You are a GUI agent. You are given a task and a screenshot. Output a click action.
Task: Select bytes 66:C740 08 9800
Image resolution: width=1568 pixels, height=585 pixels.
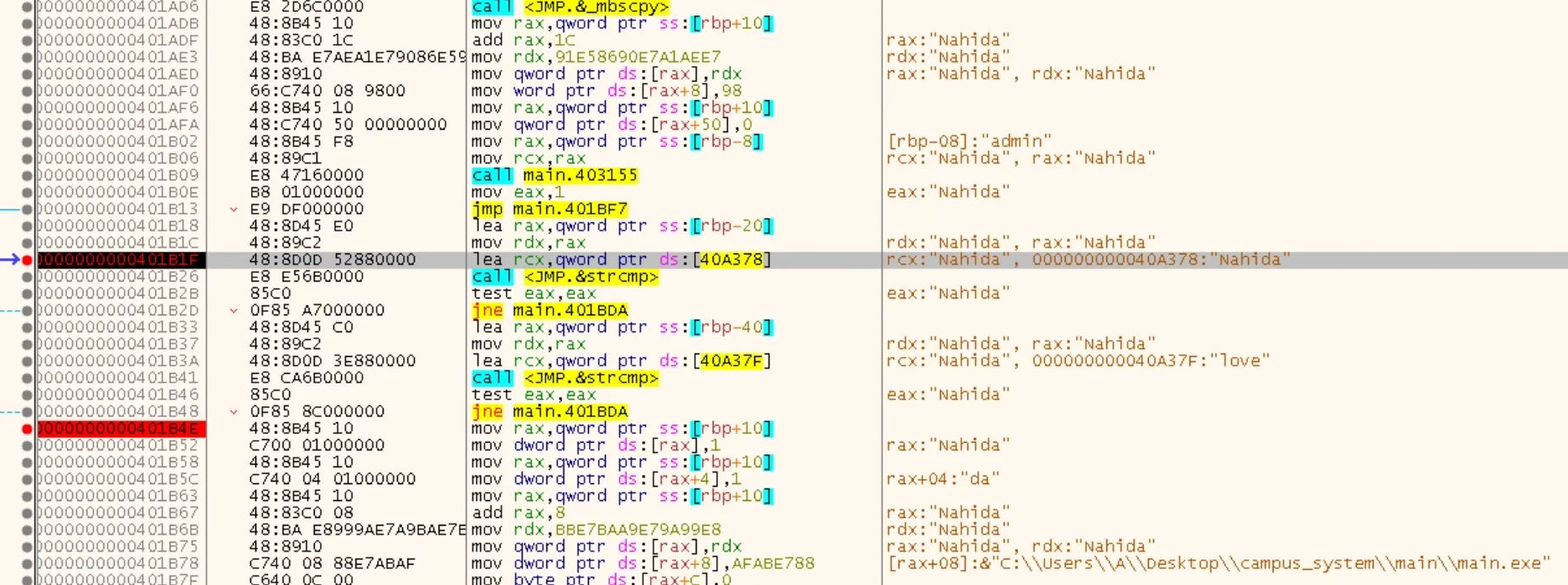(x=328, y=91)
